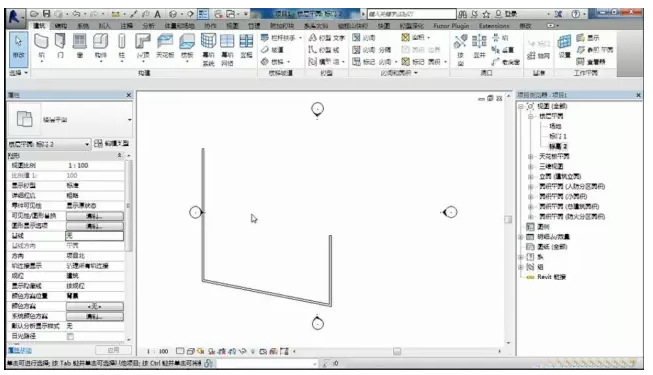Collapse Floor Plans (楼层平面) tree node
Screen dimensions: 653x375
(x=531, y=116)
